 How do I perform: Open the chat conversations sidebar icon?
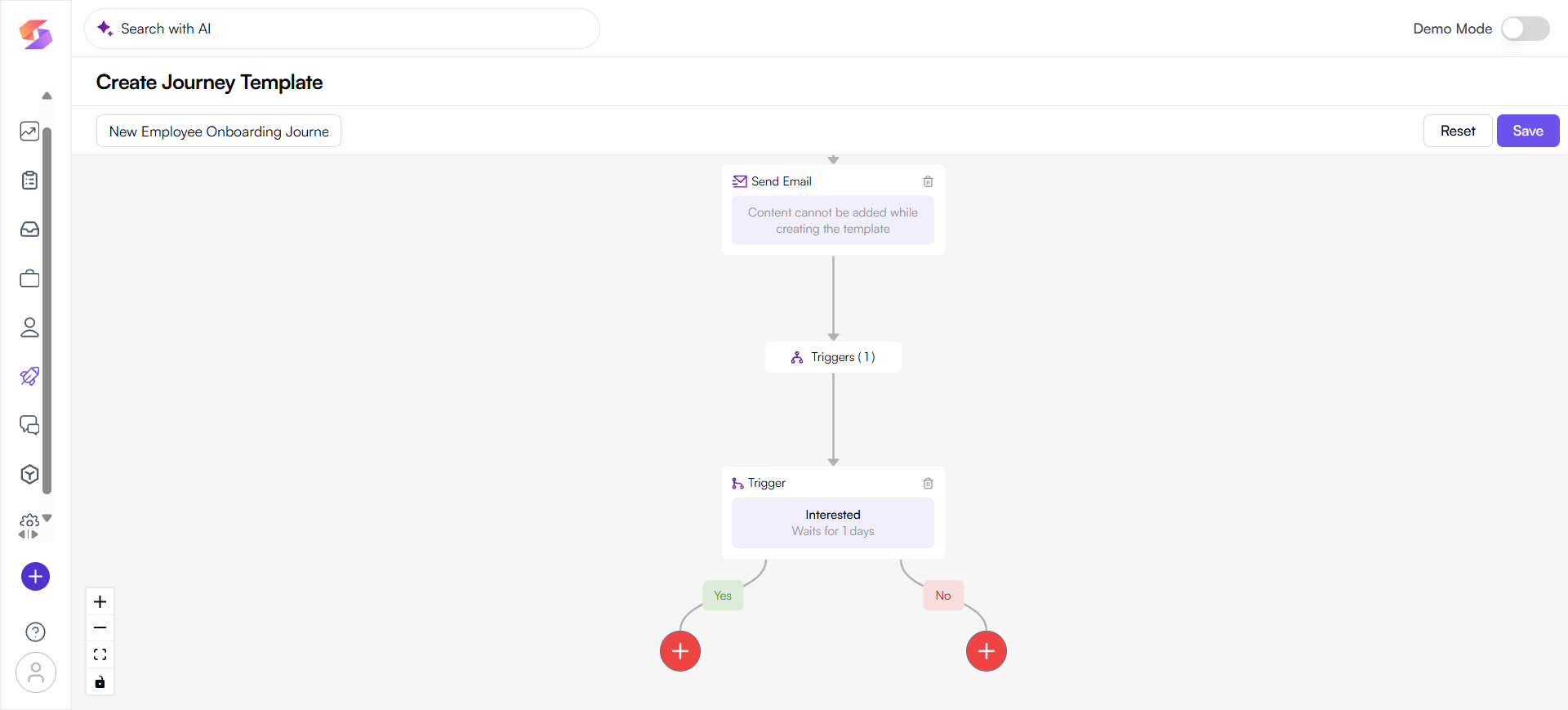click(29, 425)
